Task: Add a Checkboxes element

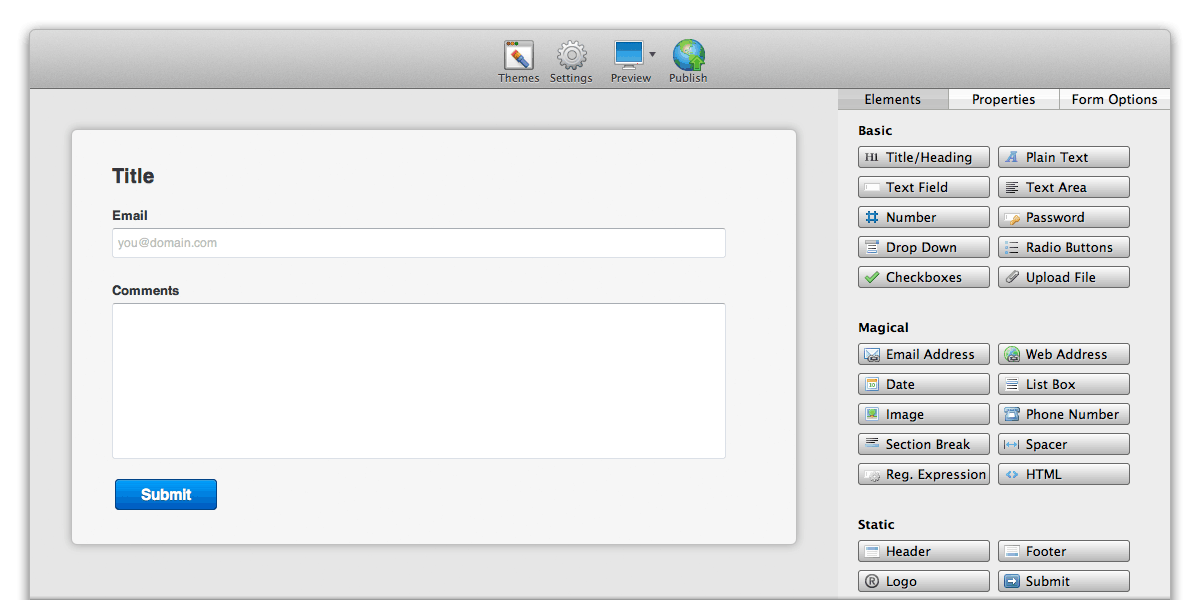Action: (x=923, y=277)
